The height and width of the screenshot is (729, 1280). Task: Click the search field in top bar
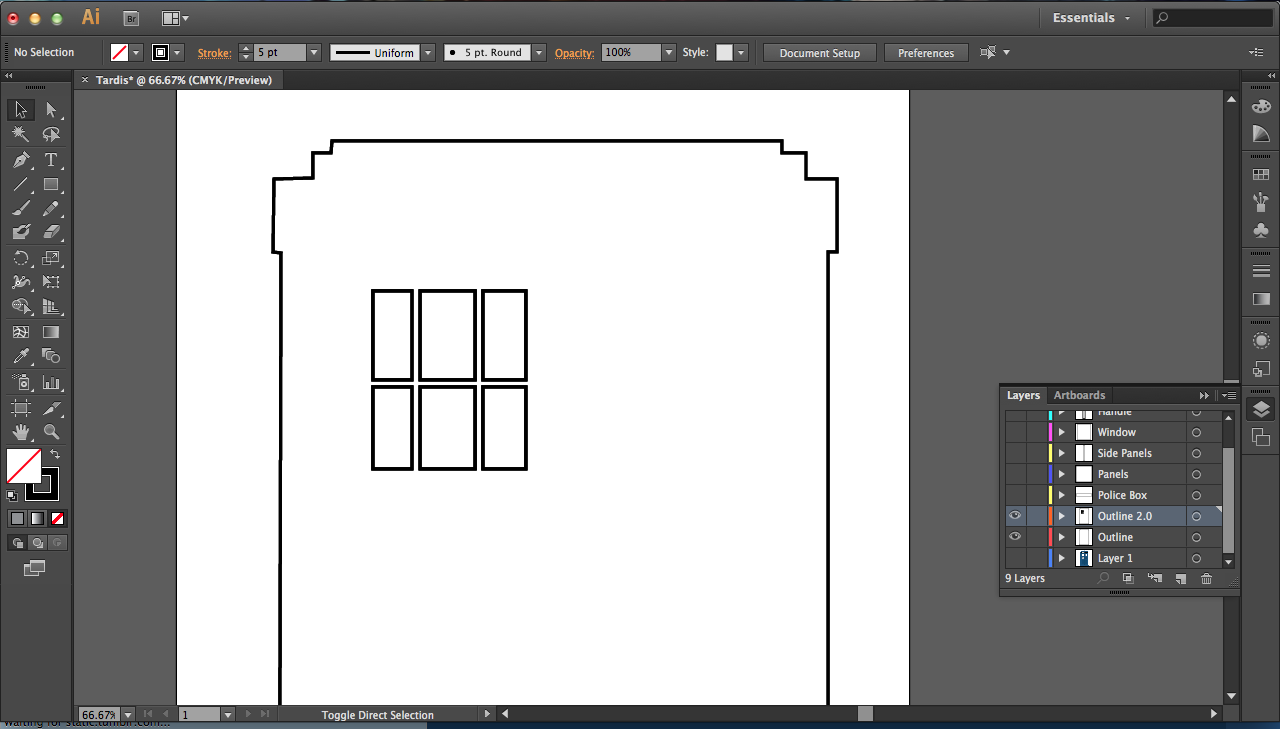(1212, 18)
